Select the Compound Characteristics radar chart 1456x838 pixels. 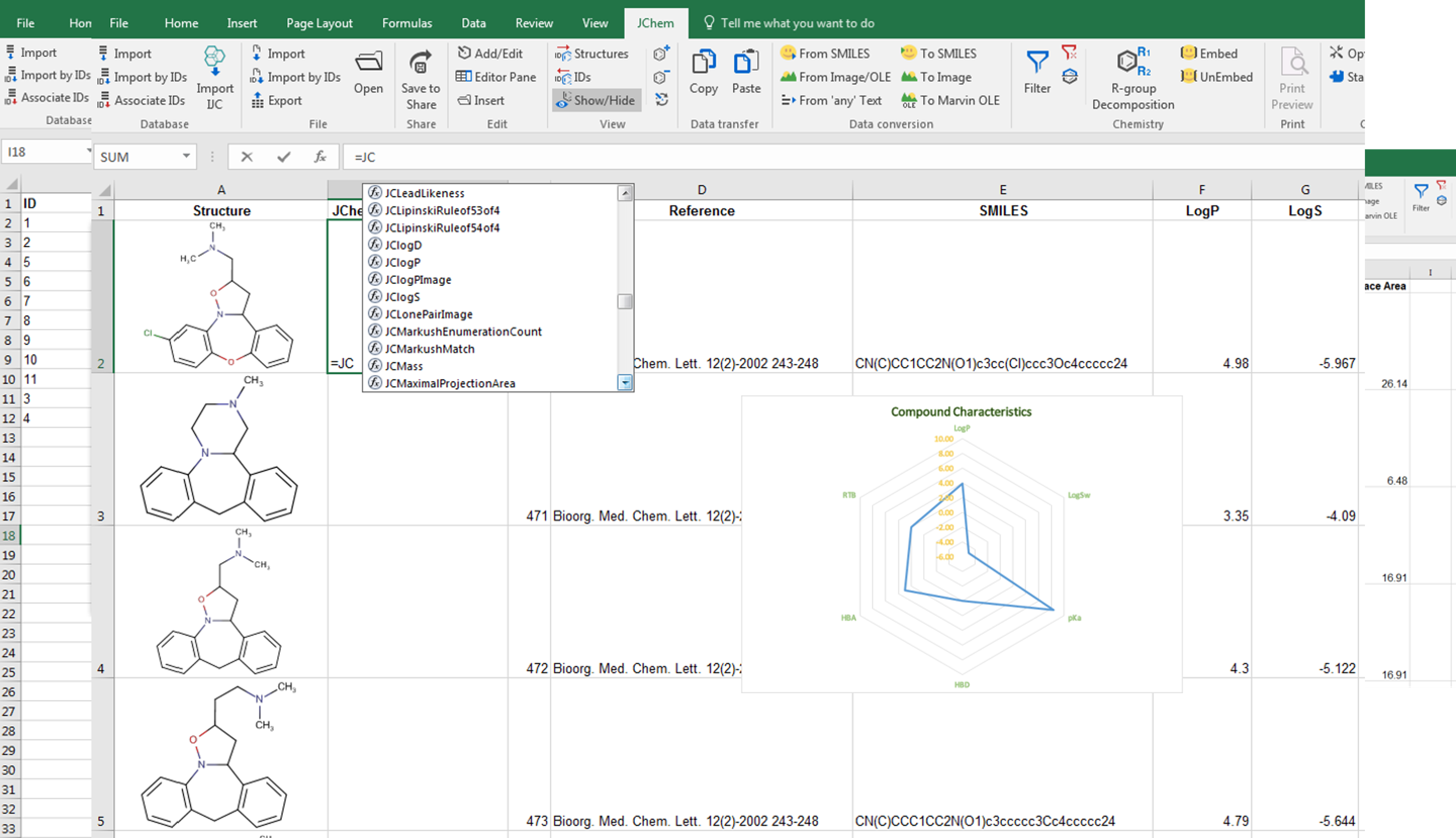961,543
